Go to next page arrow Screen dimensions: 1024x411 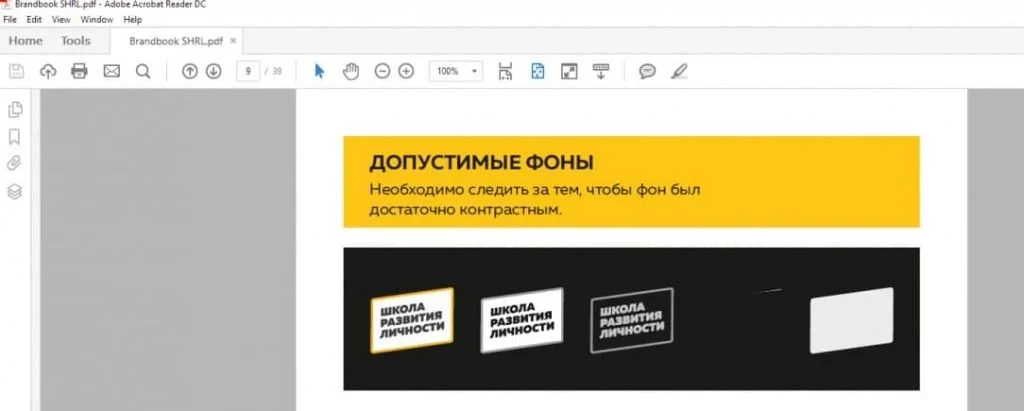point(214,71)
